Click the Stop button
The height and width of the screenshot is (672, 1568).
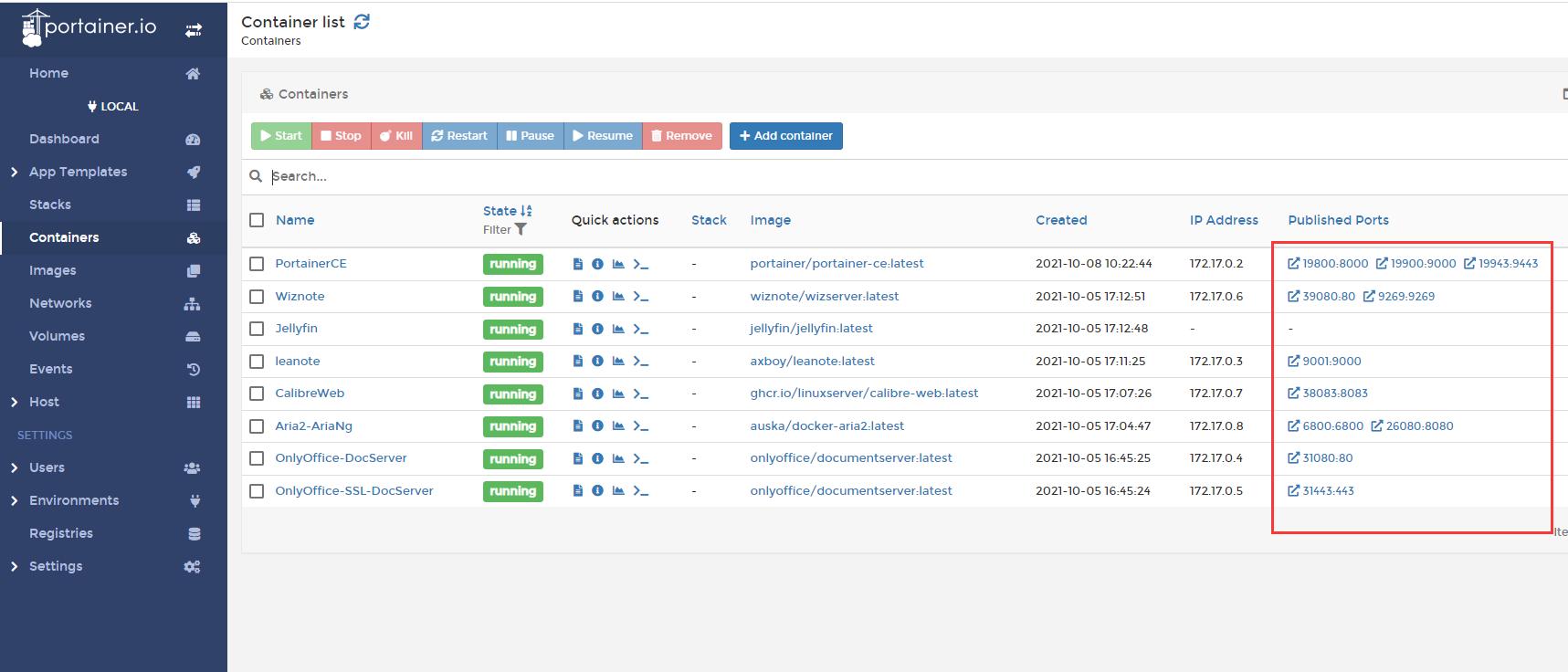[x=342, y=136]
